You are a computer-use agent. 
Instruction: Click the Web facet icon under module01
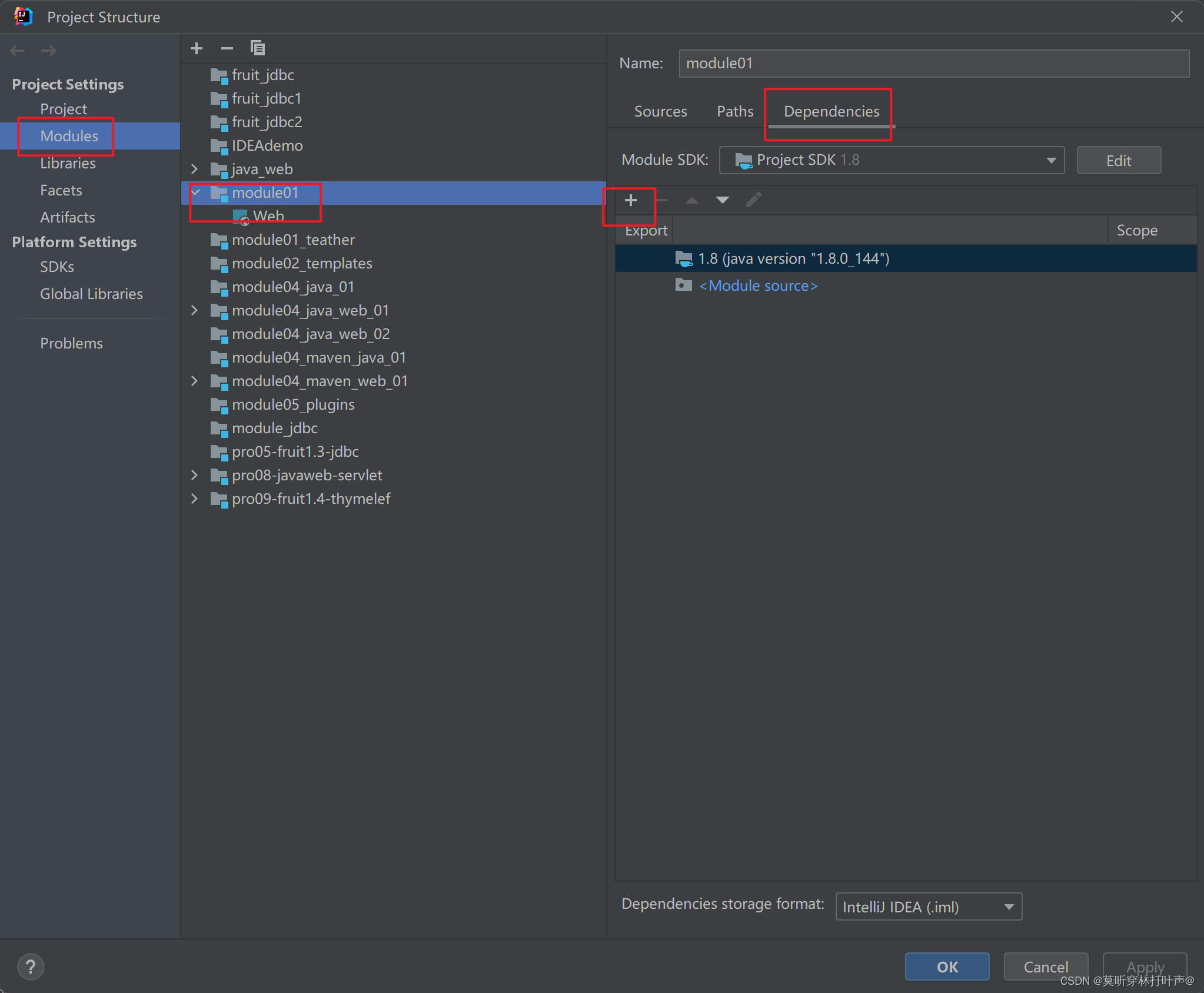241,217
